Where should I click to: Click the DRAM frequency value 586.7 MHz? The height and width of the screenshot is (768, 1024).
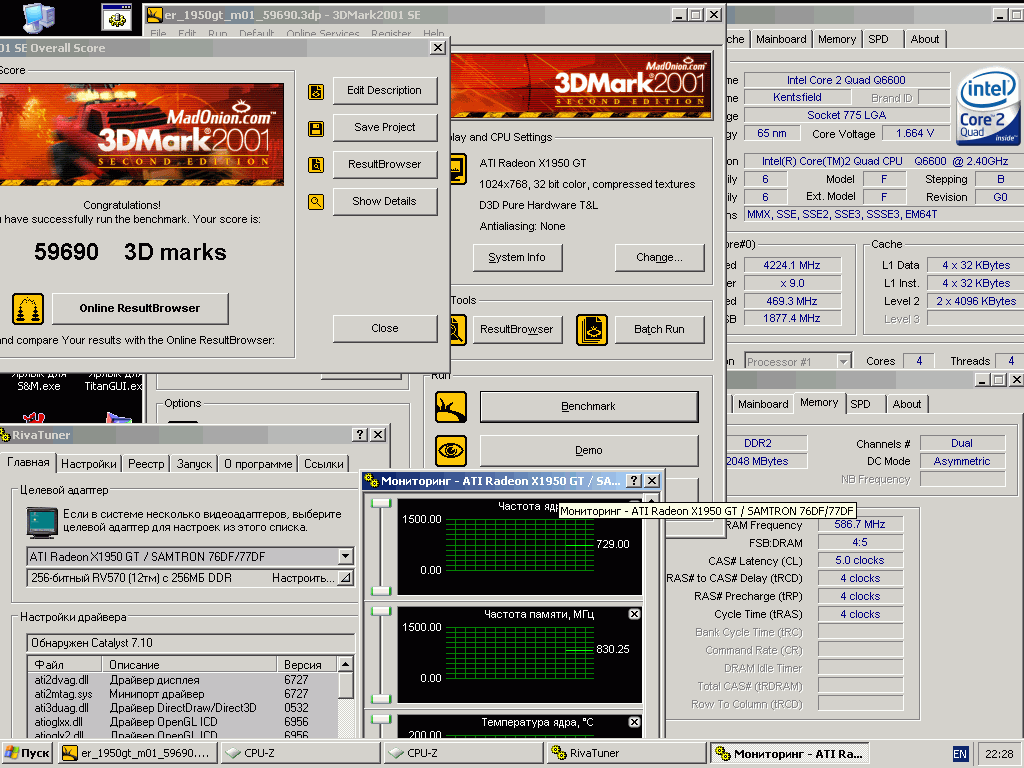click(859, 524)
